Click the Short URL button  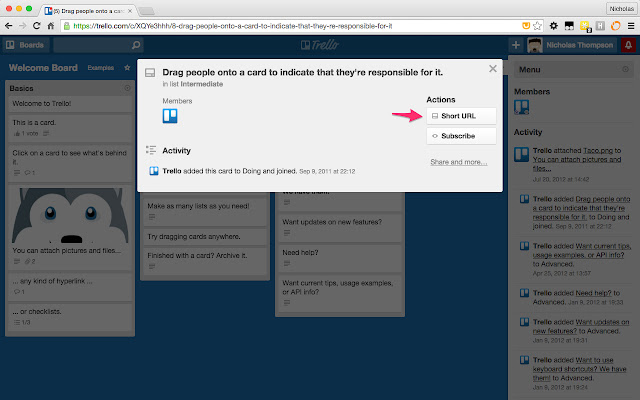click(x=461, y=116)
